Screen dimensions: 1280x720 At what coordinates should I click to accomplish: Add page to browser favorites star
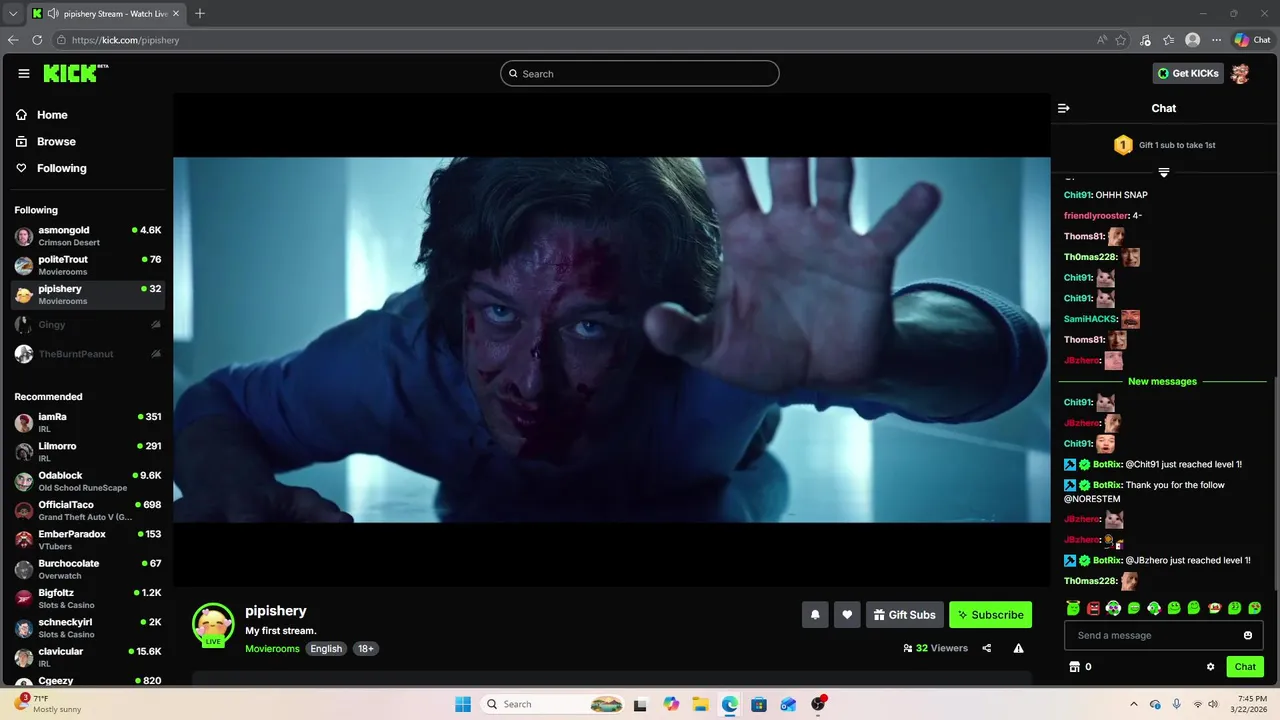[1121, 40]
